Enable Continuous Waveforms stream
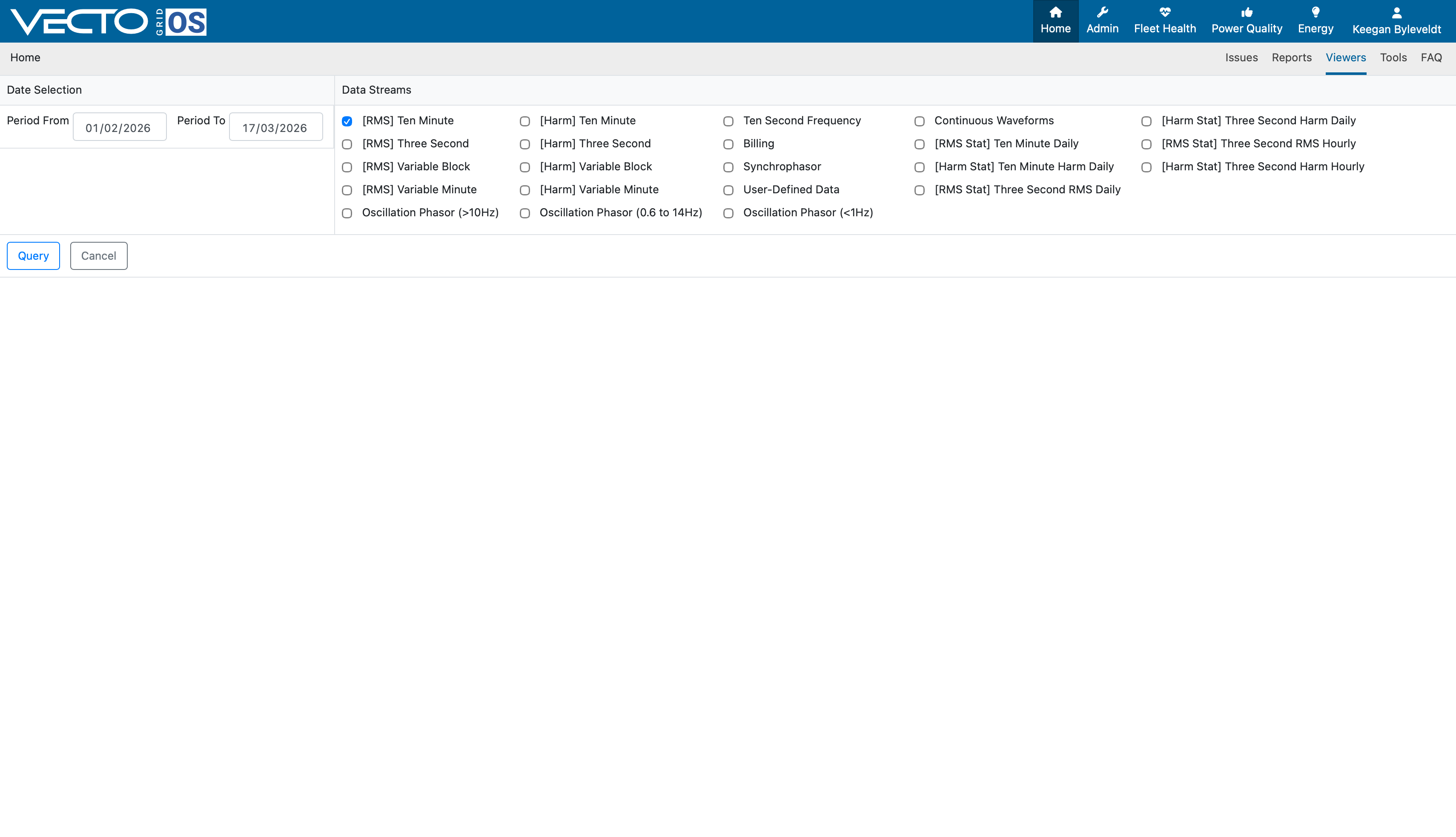 tap(919, 121)
